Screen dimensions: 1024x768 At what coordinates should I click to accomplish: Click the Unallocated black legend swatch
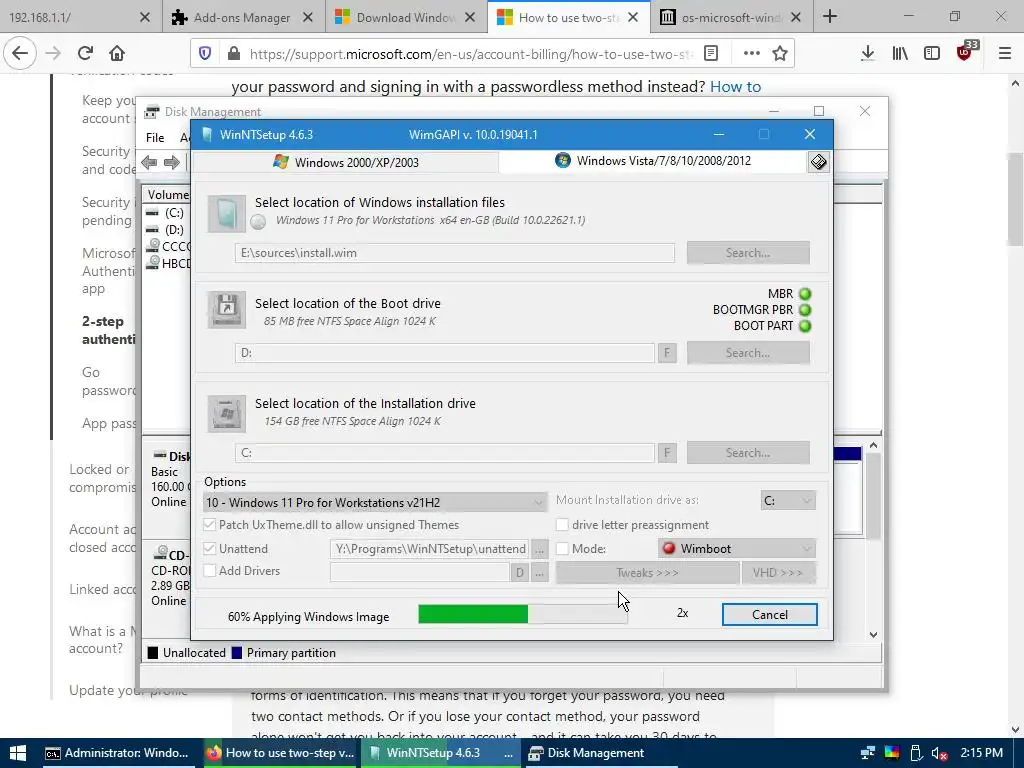(x=153, y=653)
